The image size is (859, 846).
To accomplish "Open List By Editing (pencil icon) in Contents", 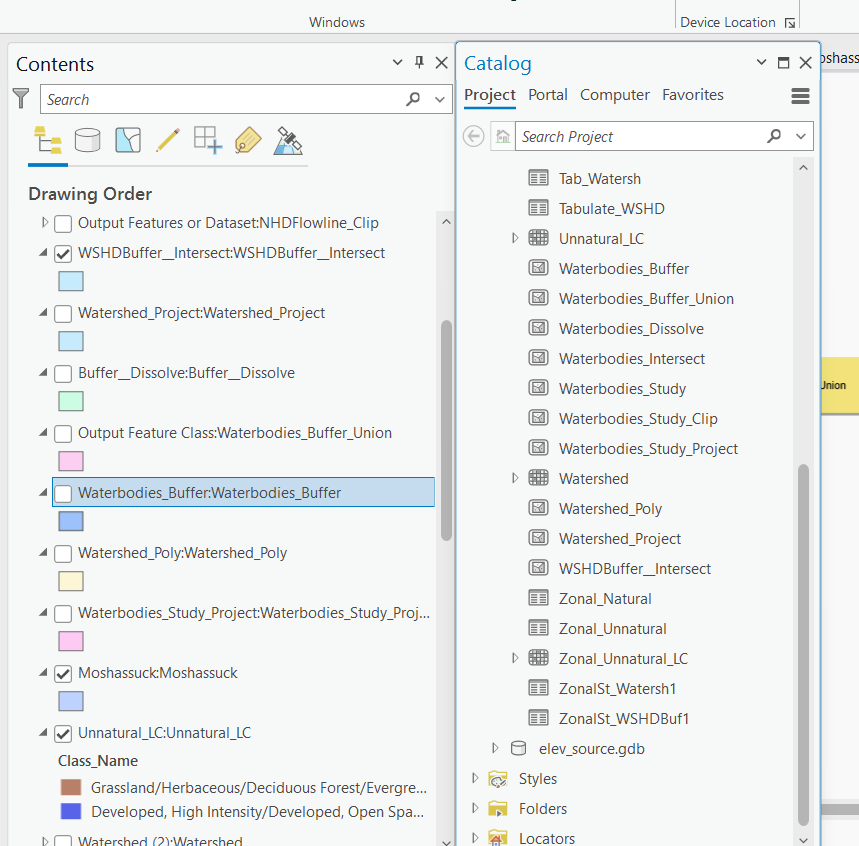I will tap(167, 140).
